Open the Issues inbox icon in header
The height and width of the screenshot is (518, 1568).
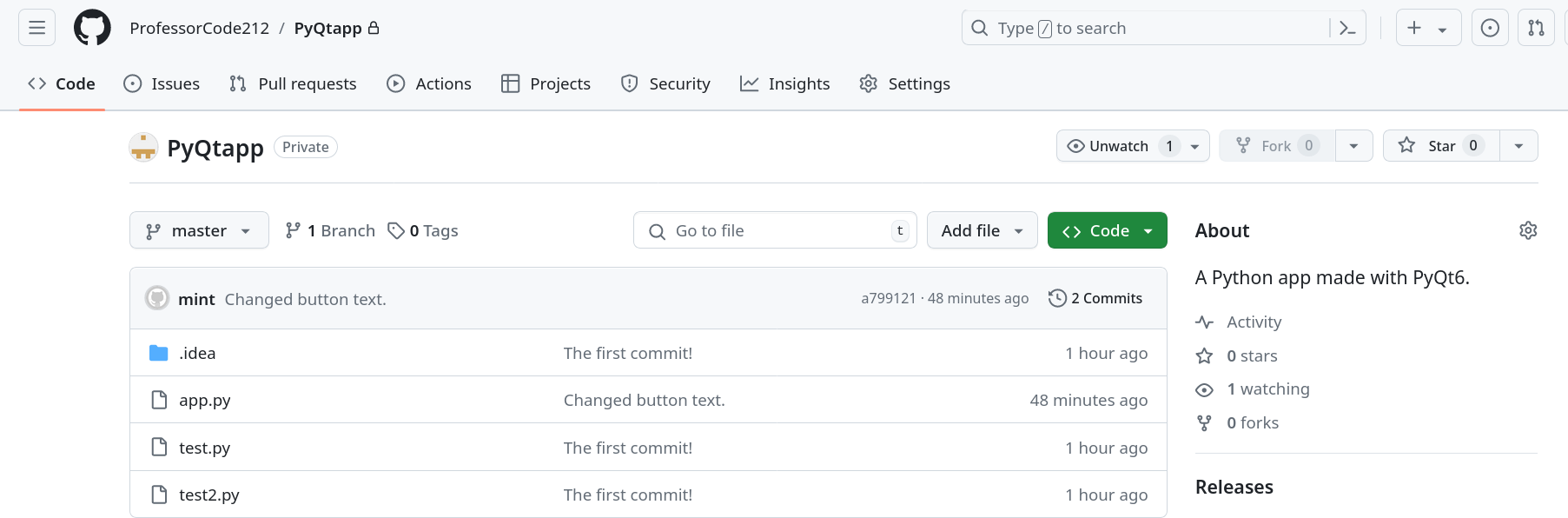[1490, 28]
